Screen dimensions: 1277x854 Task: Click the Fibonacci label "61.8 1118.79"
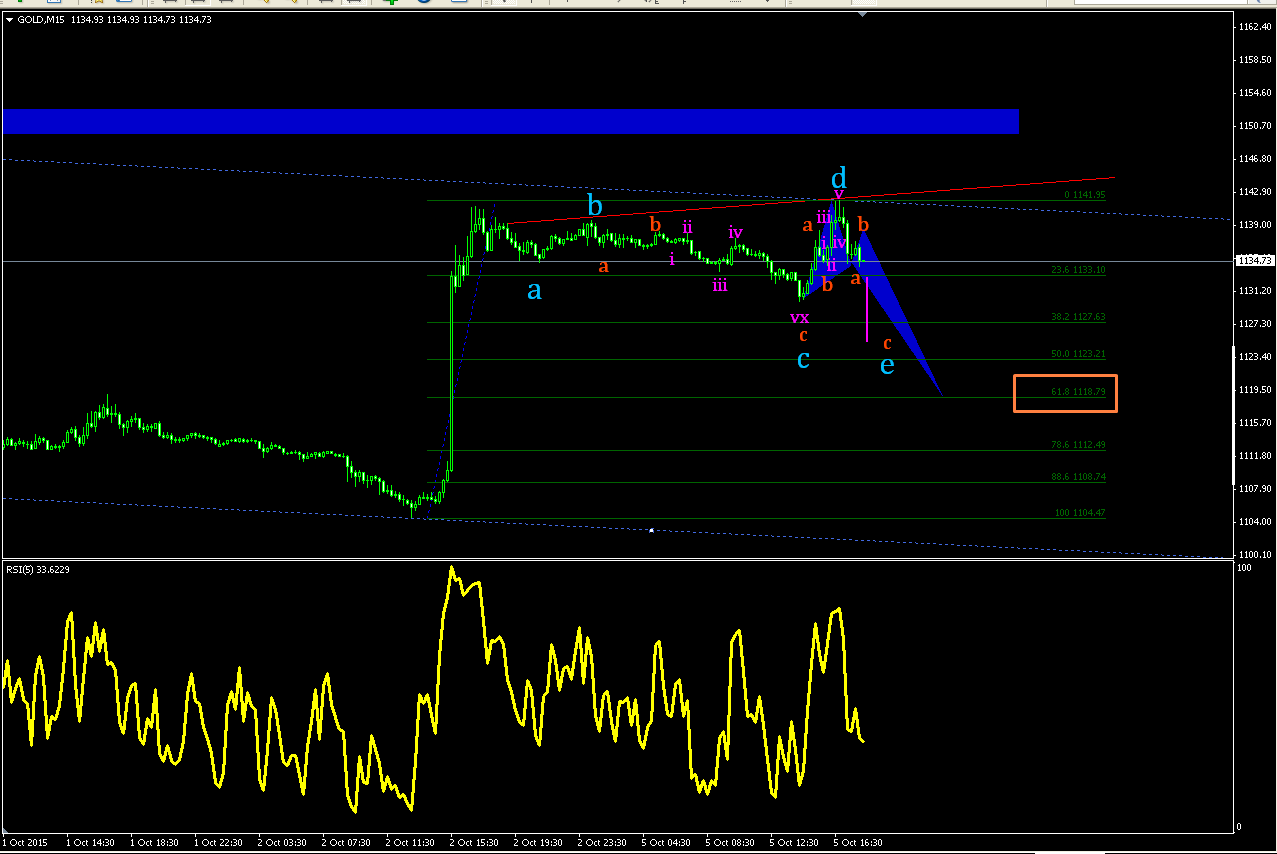coord(1078,392)
